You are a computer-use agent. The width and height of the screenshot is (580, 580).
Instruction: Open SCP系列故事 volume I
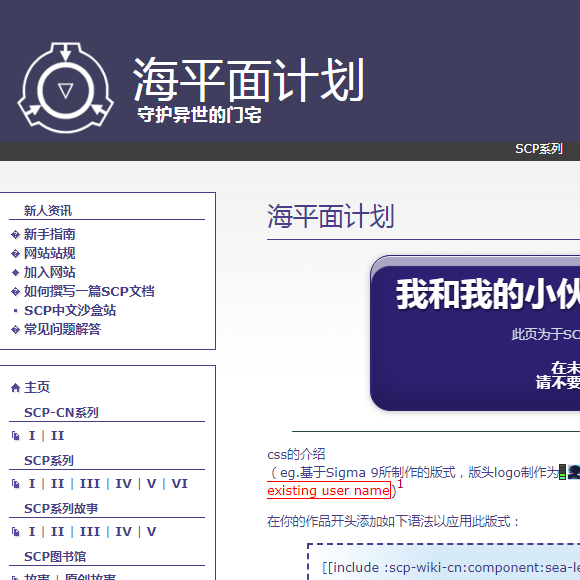click(32, 532)
